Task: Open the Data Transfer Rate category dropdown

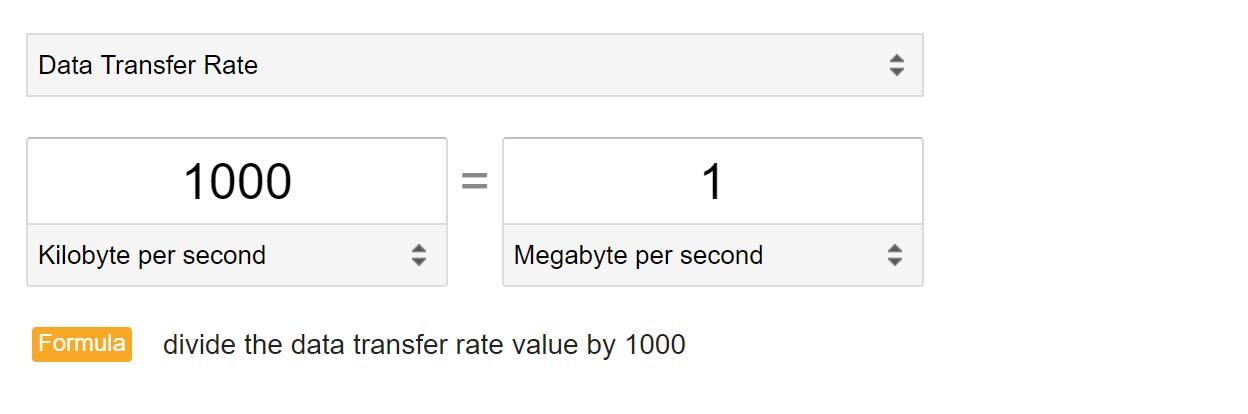Action: point(474,66)
